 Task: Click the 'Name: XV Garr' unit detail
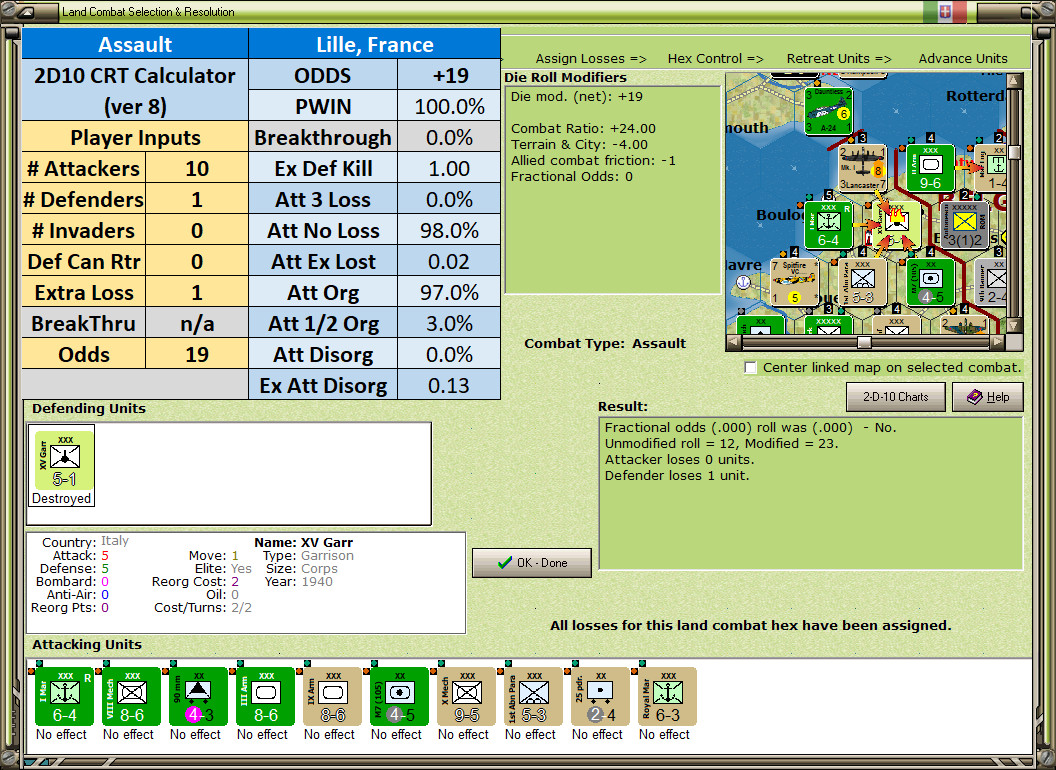click(304, 542)
